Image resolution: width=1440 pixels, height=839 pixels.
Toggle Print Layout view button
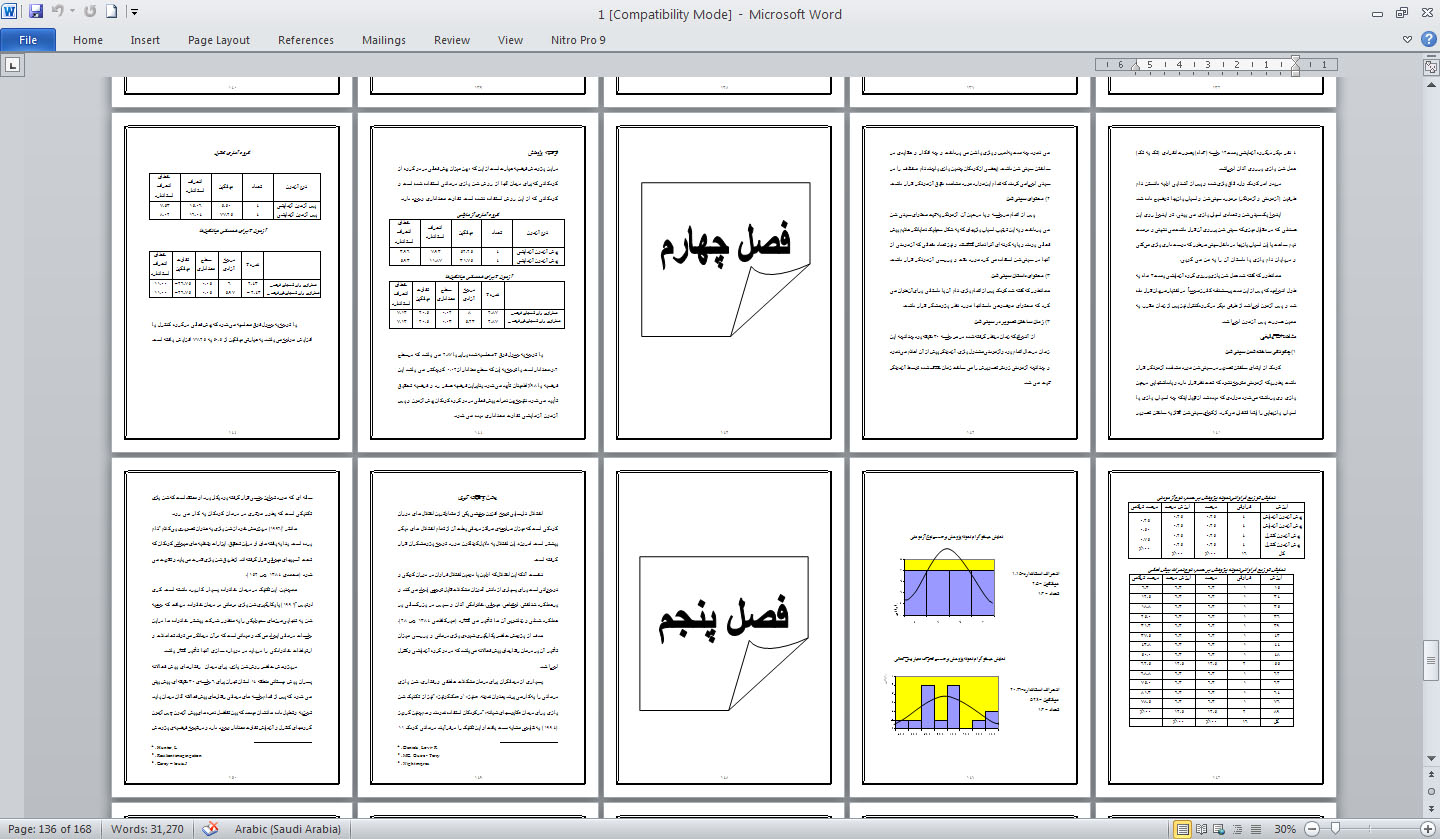[1183, 829]
